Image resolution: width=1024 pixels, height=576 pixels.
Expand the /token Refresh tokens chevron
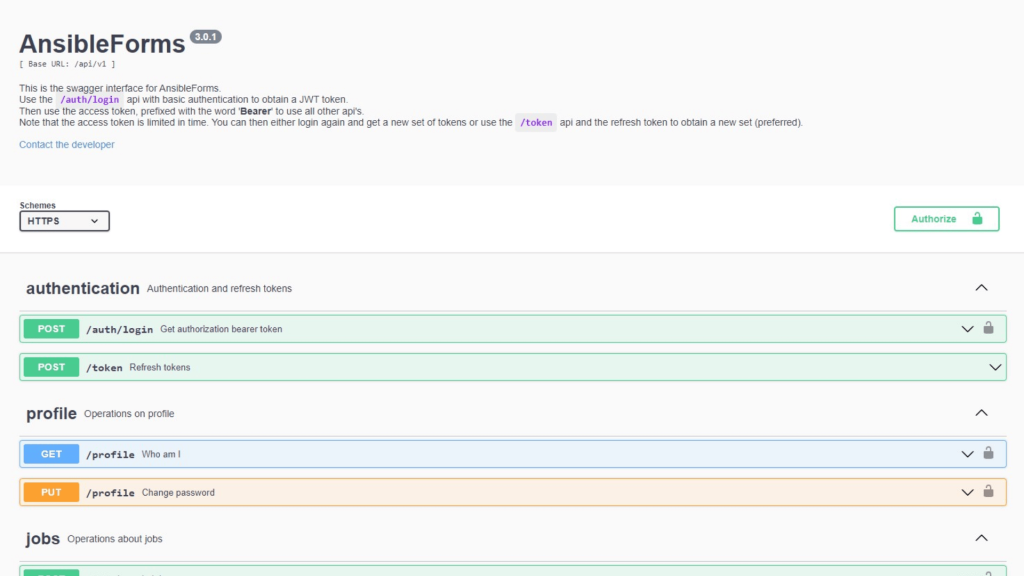click(994, 367)
